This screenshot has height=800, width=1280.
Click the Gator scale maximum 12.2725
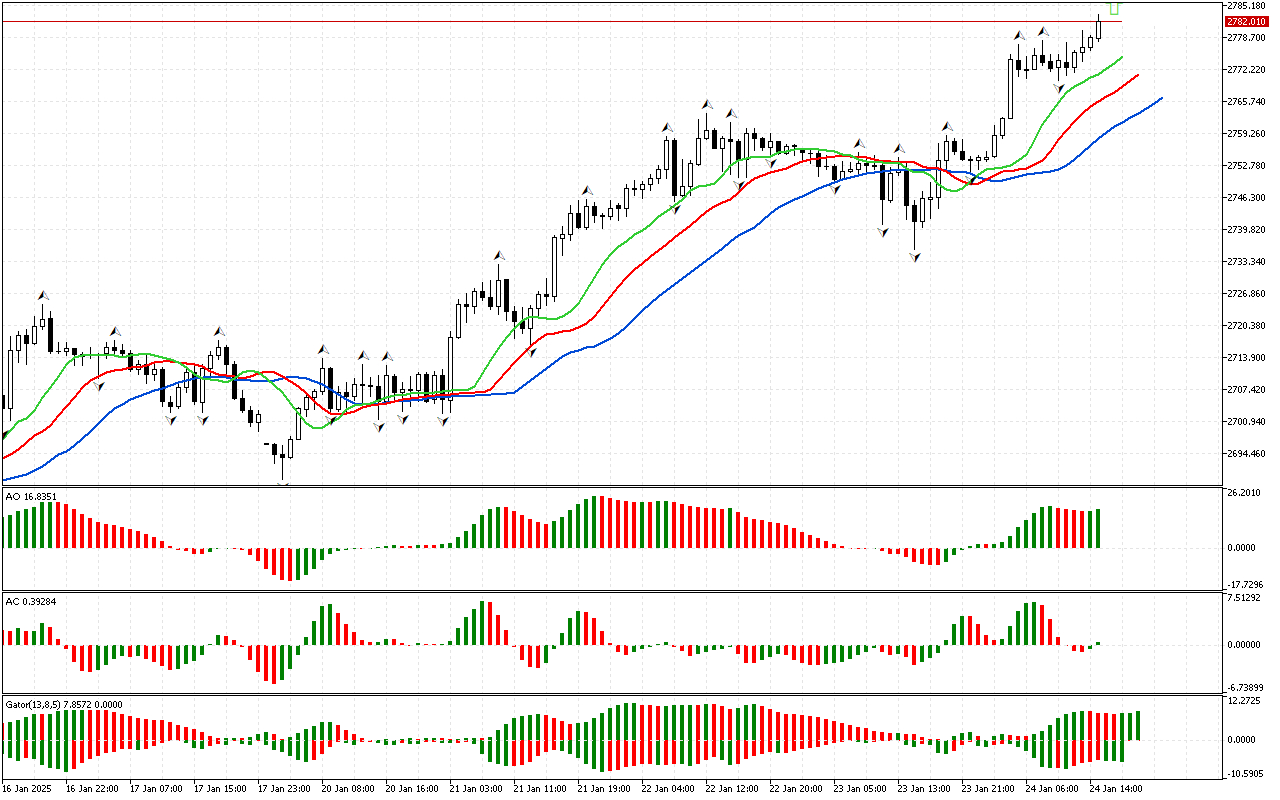point(1244,701)
